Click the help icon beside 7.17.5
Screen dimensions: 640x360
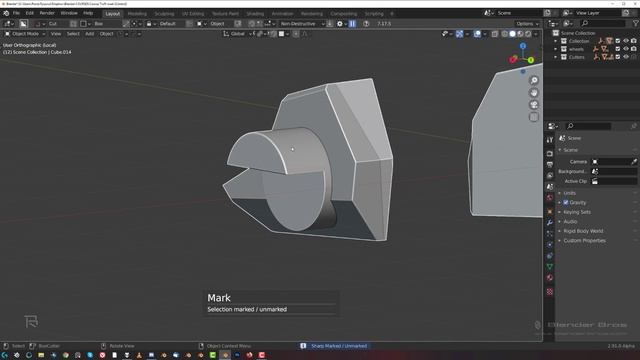pyautogui.click(x=366, y=24)
